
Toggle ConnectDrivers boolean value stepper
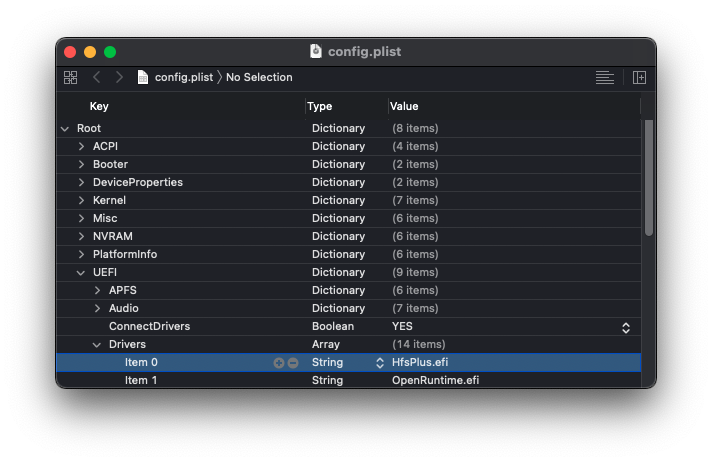(x=626, y=327)
